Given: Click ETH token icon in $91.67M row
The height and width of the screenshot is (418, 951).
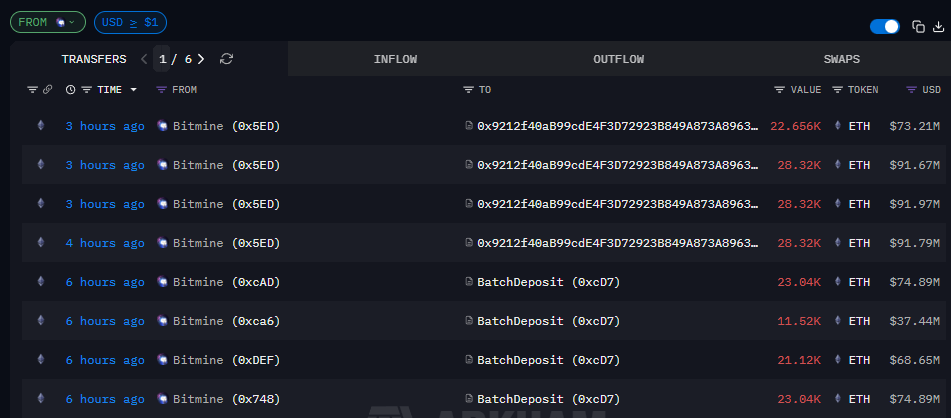Looking at the screenshot, I should click(x=838, y=164).
